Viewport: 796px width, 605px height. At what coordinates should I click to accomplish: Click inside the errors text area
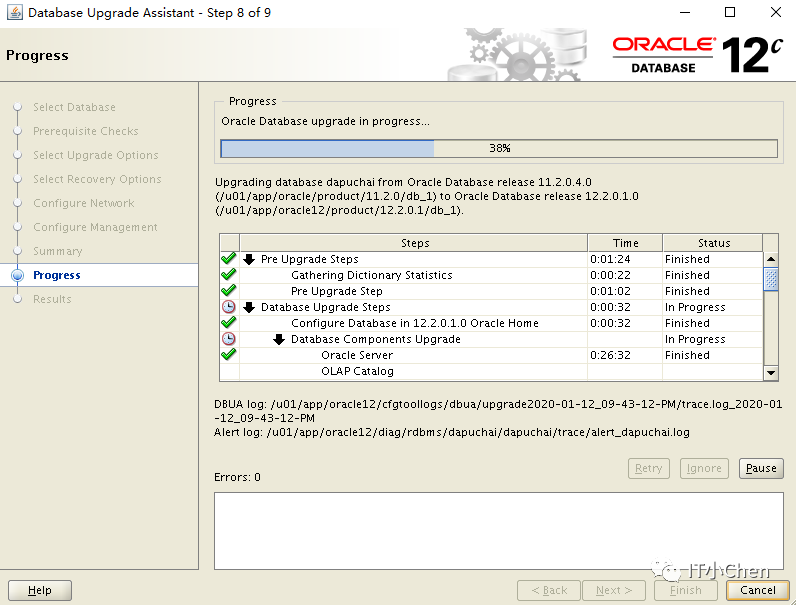[499, 531]
